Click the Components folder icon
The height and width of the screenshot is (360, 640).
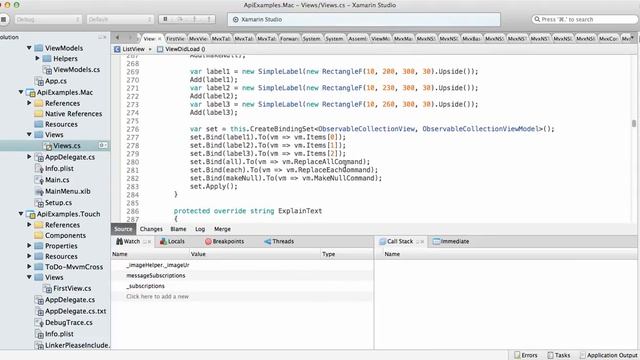[39, 235]
